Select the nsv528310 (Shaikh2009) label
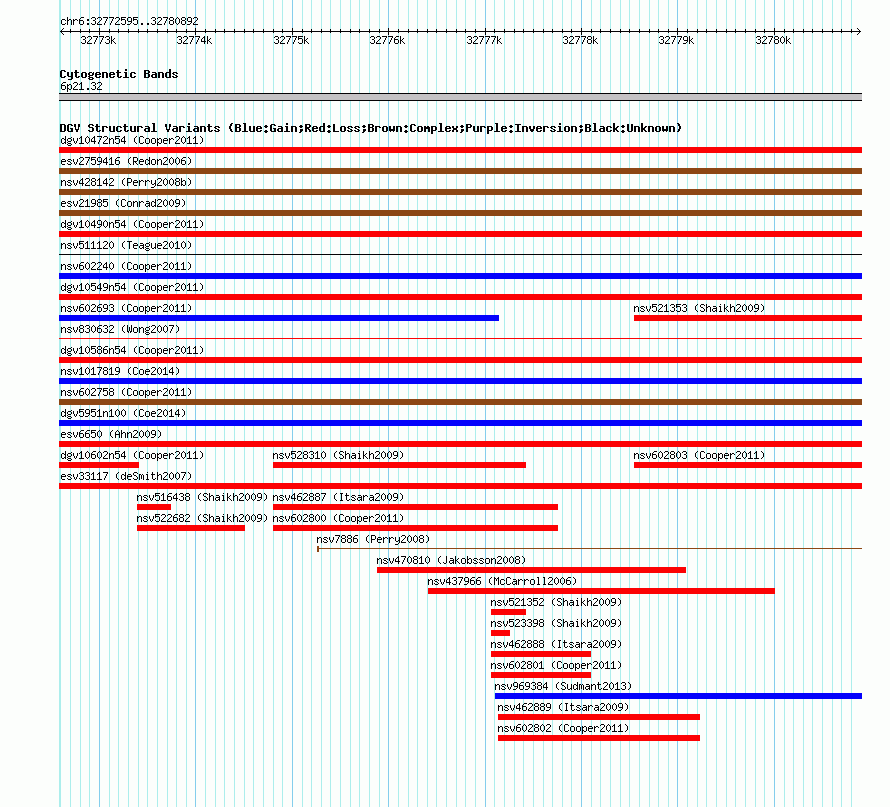This screenshot has width=890, height=807. click(338, 455)
